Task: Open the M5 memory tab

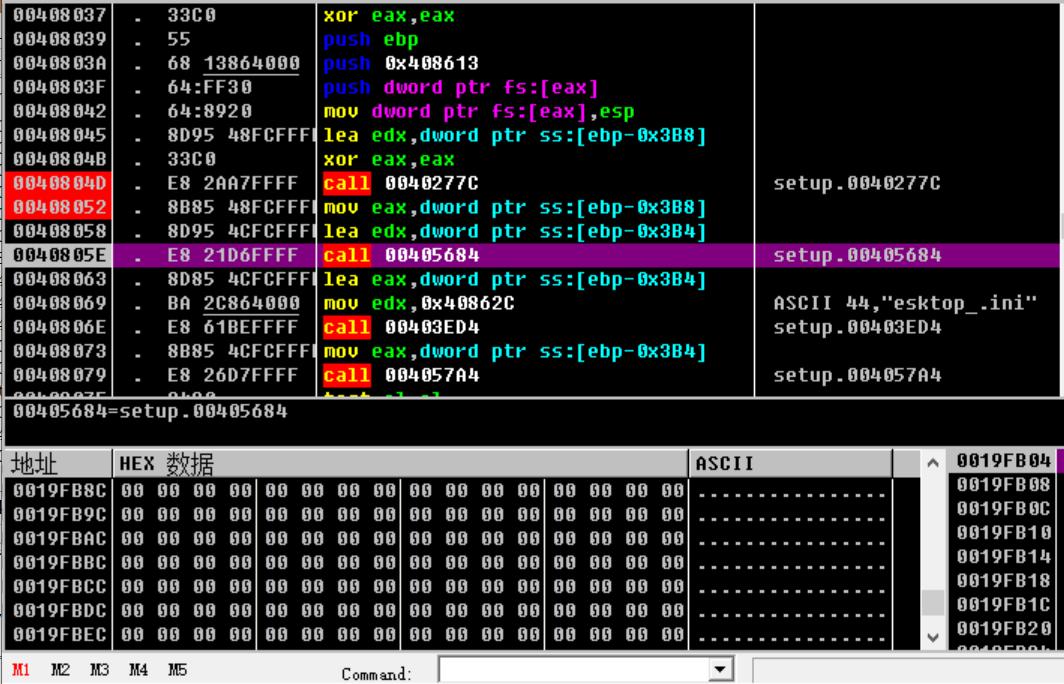Action: pyautogui.click(x=178, y=670)
